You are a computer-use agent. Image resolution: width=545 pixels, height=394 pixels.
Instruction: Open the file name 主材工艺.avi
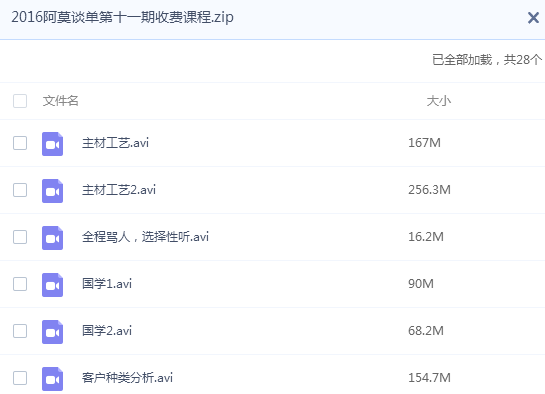[115, 143]
